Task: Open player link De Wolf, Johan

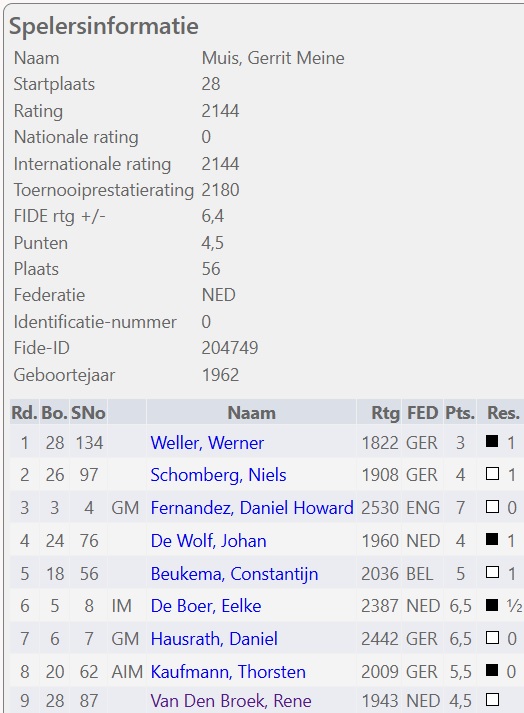Action: pyautogui.click(x=208, y=541)
